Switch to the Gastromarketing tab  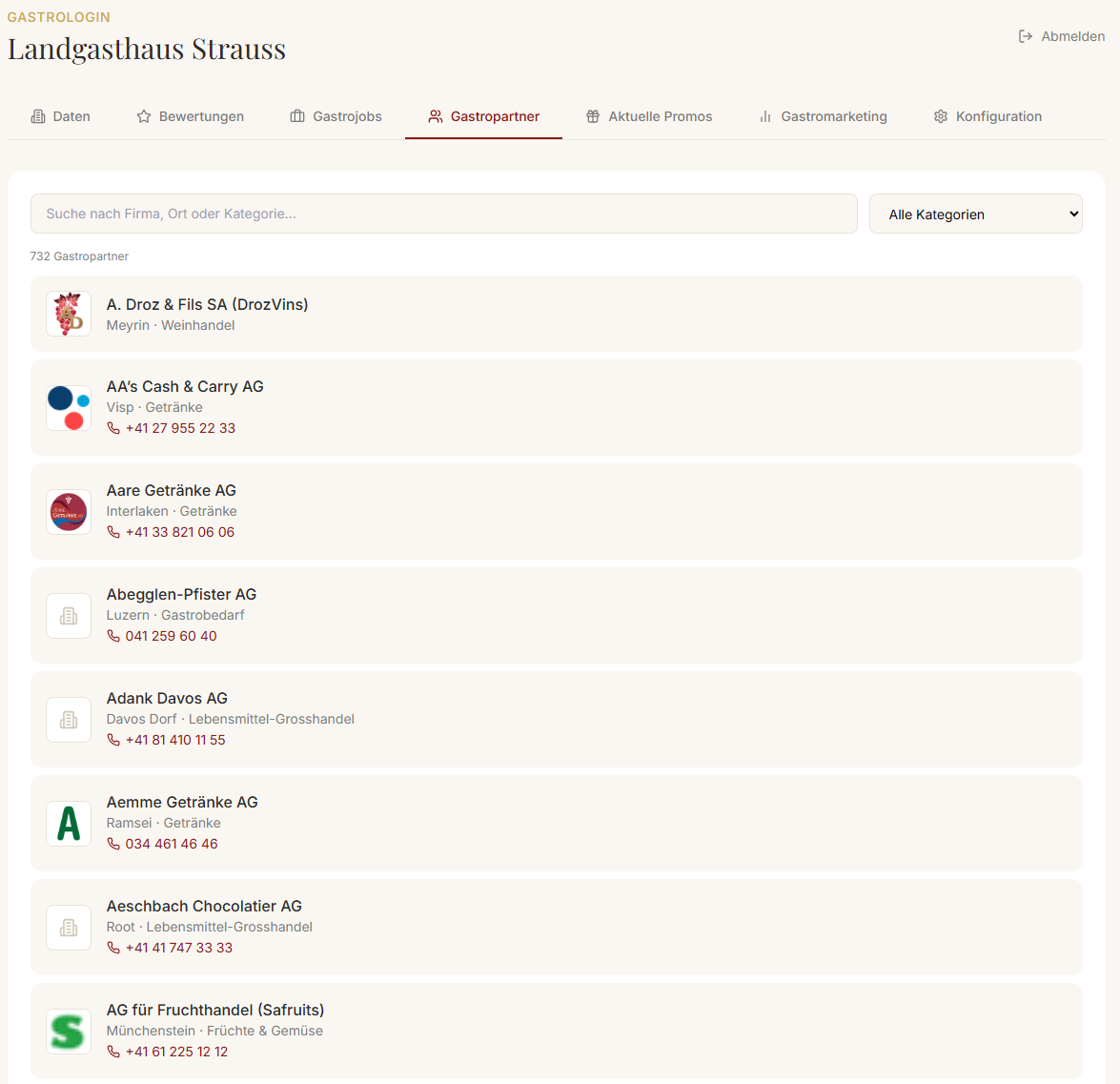(x=823, y=116)
